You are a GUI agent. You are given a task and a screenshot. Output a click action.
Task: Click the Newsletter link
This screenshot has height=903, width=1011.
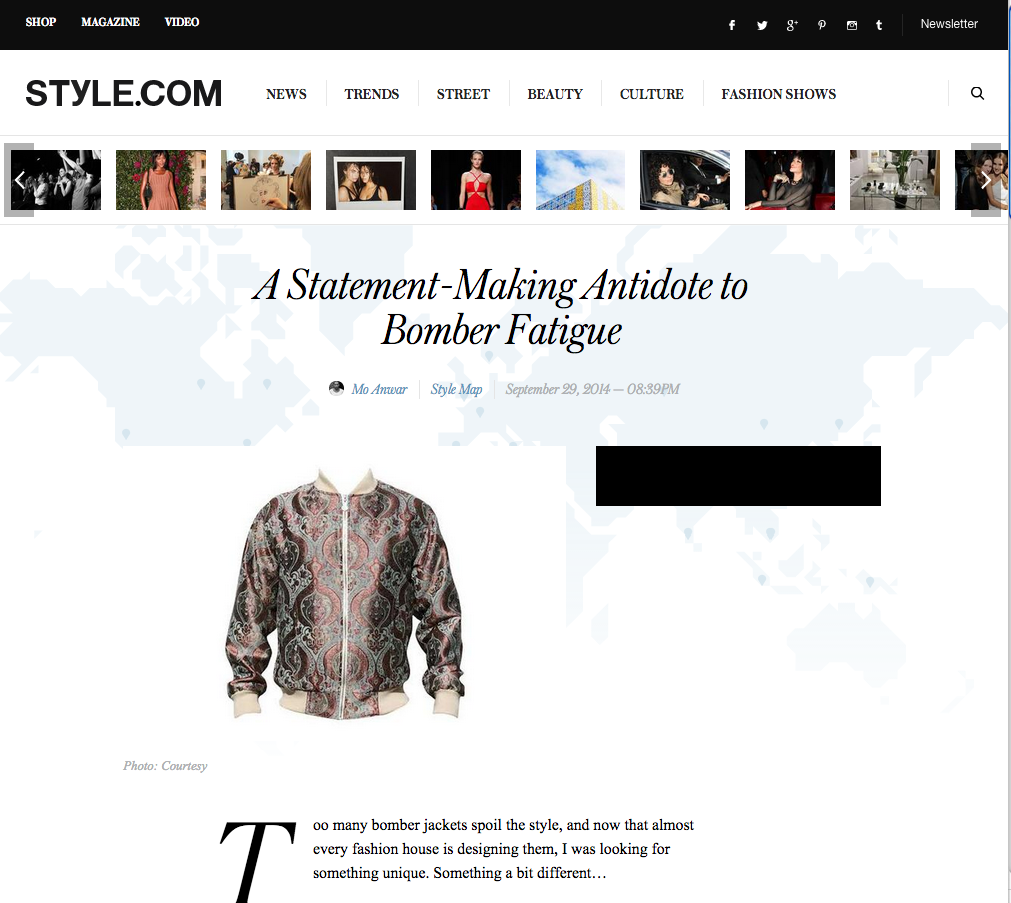(948, 24)
